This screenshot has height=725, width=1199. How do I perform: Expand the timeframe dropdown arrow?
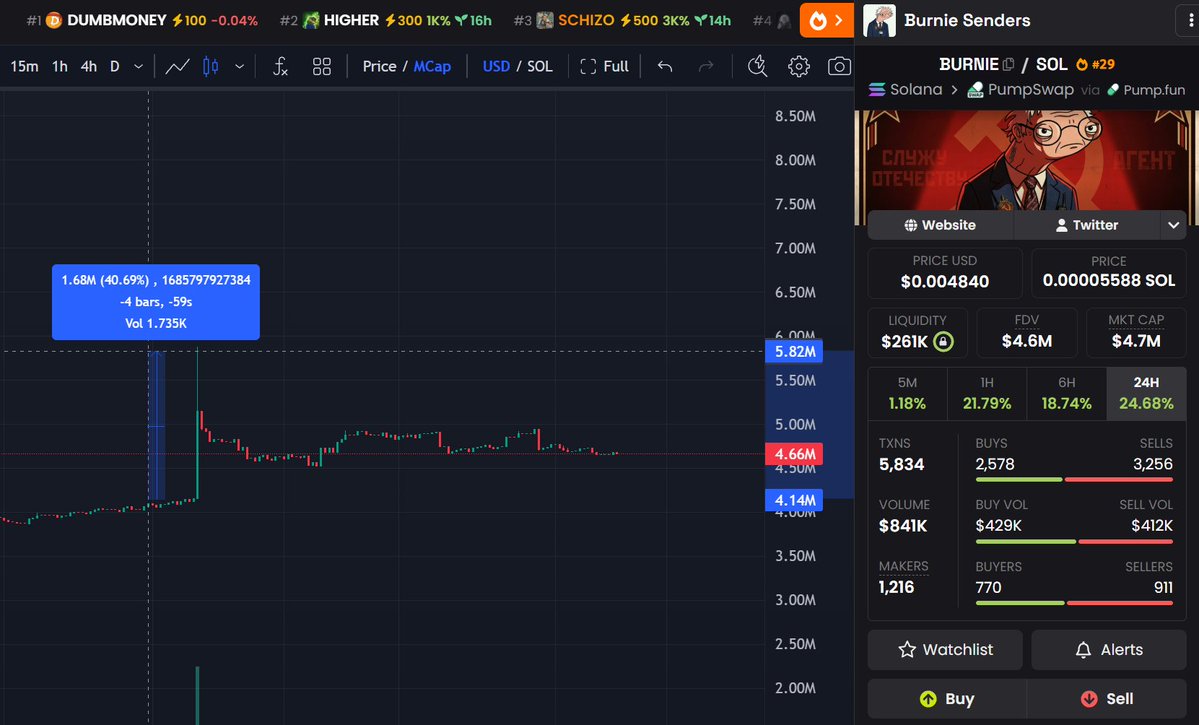tap(138, 67)
